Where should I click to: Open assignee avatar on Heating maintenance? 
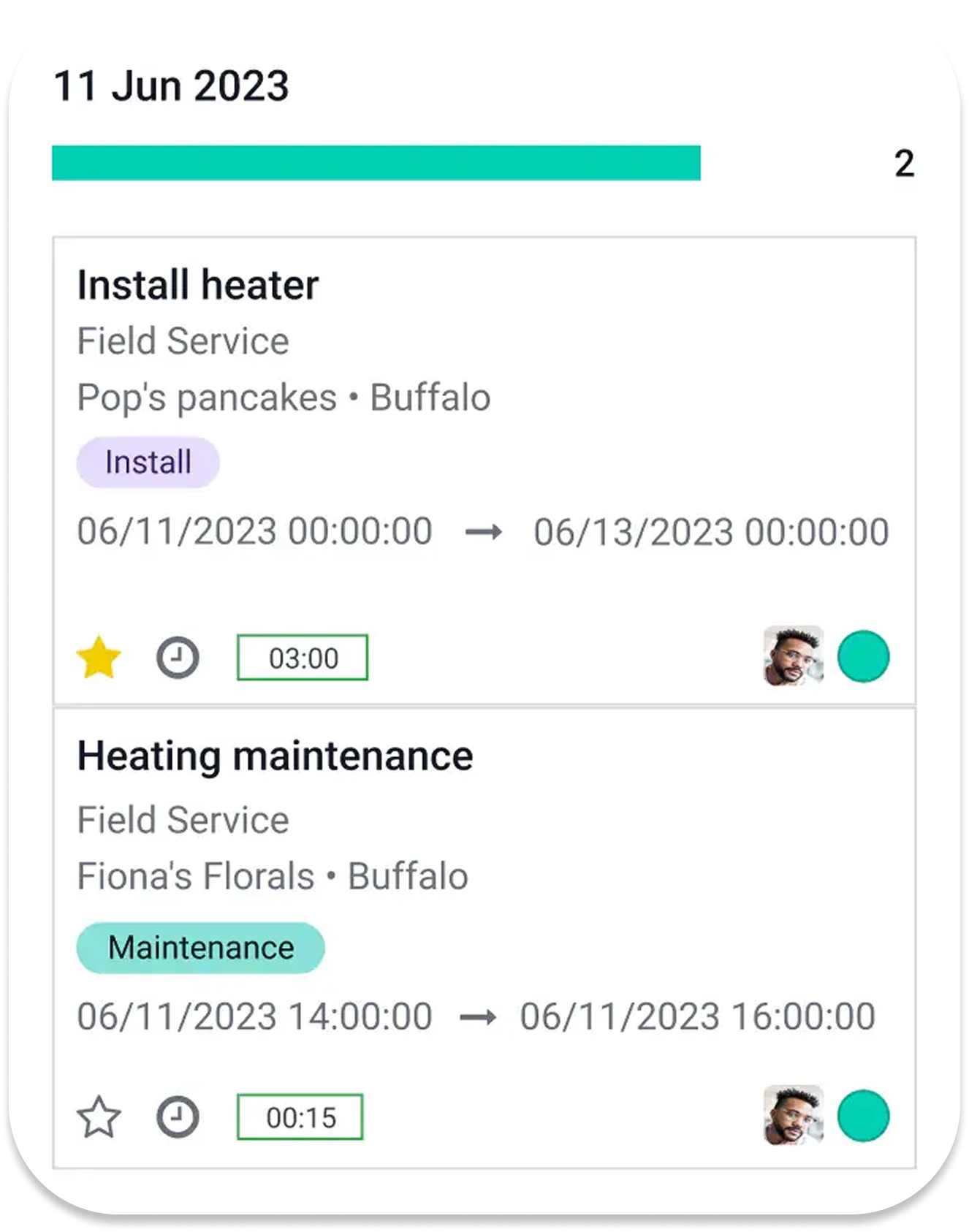793,1115
